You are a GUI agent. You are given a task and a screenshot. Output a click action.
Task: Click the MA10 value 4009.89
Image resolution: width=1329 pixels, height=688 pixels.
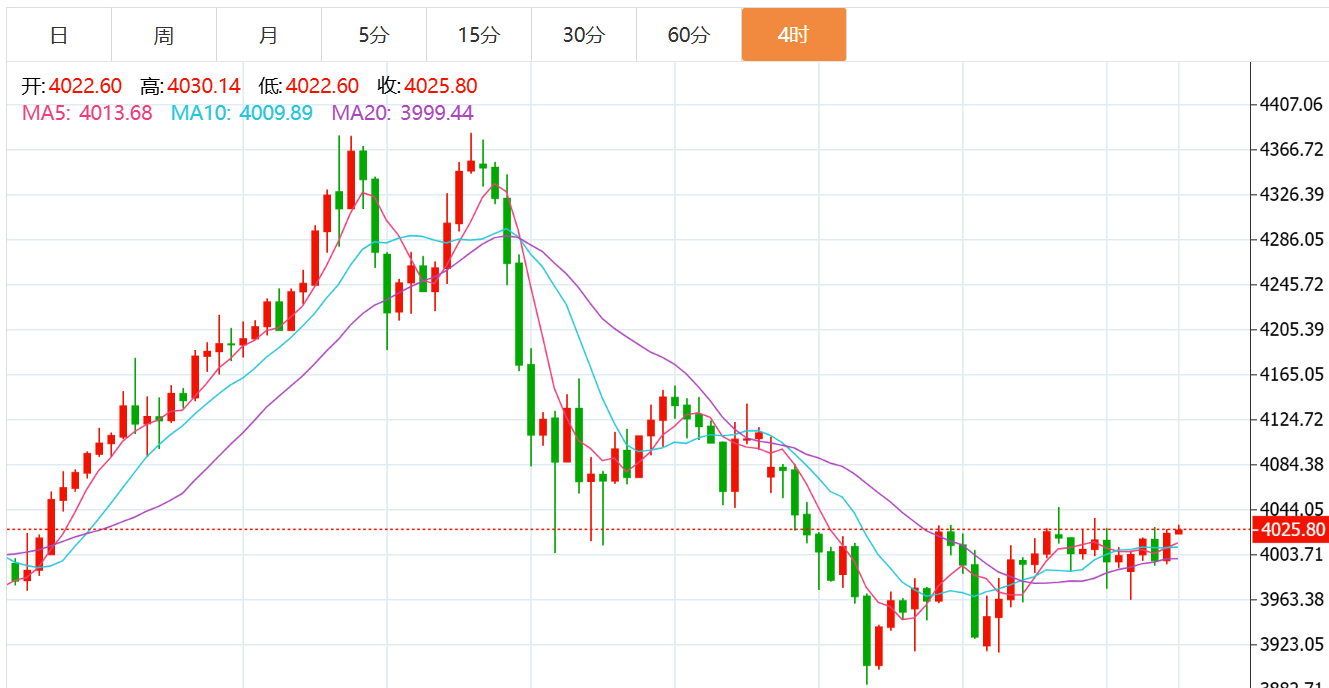[x=276, y=113]
